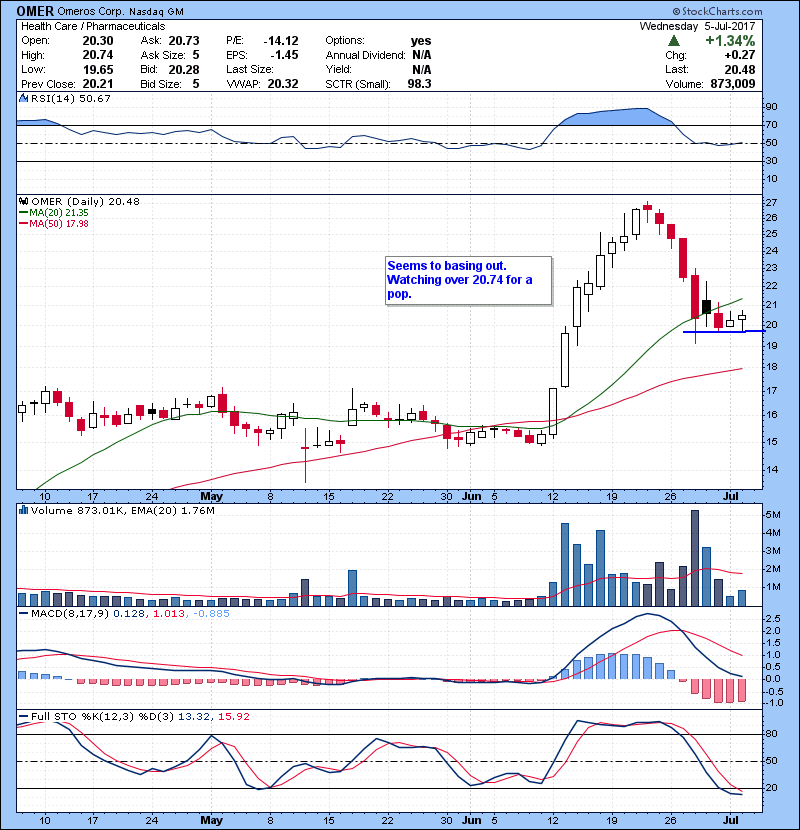Screen dimensions: 800x830
Task: Click the Annual Dividend N/A value
Action: [x=421, y=55]
